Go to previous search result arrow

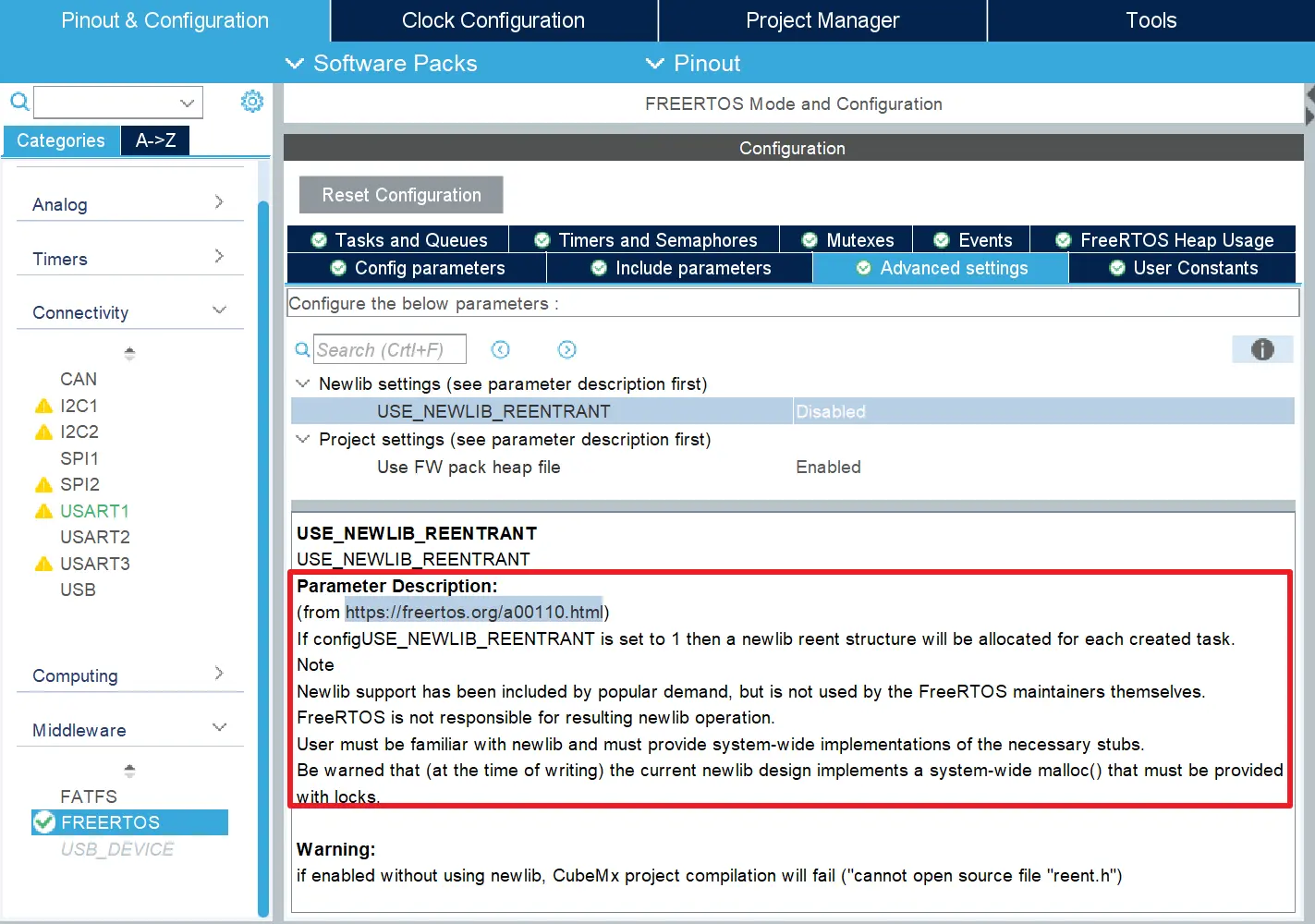click(501, 349)
